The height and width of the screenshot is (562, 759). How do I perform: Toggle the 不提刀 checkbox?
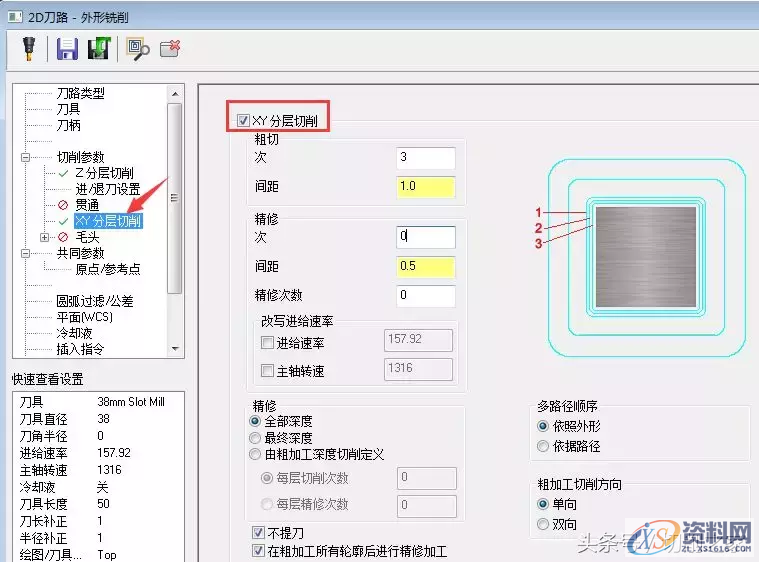point(258,533)
